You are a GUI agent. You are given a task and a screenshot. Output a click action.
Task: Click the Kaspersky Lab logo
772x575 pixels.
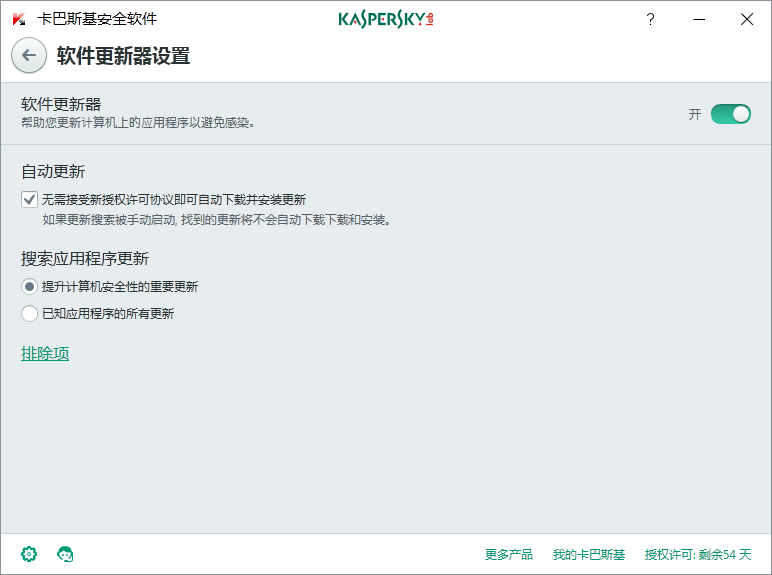point(386,19)
